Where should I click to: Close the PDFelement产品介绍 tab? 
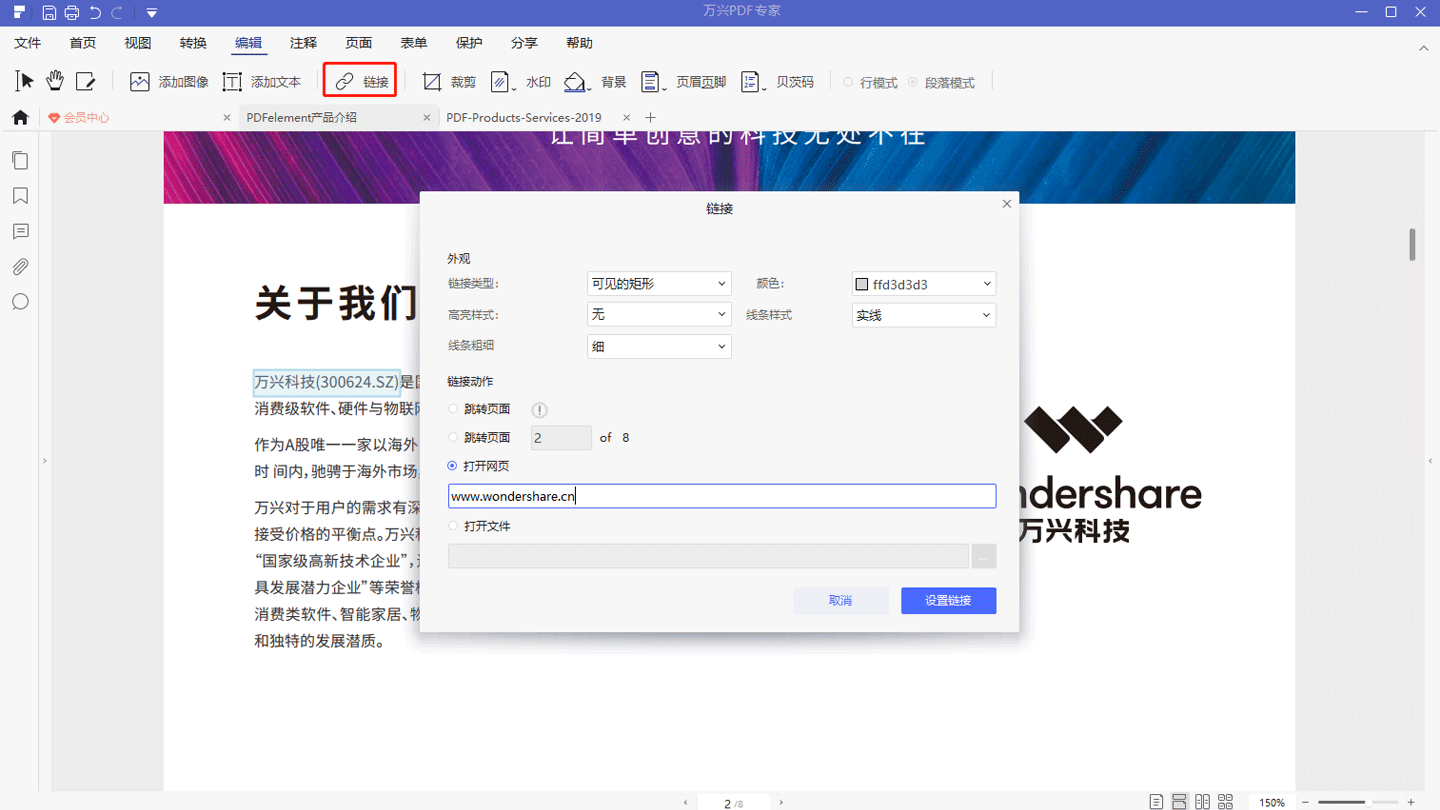pos(427,118)
